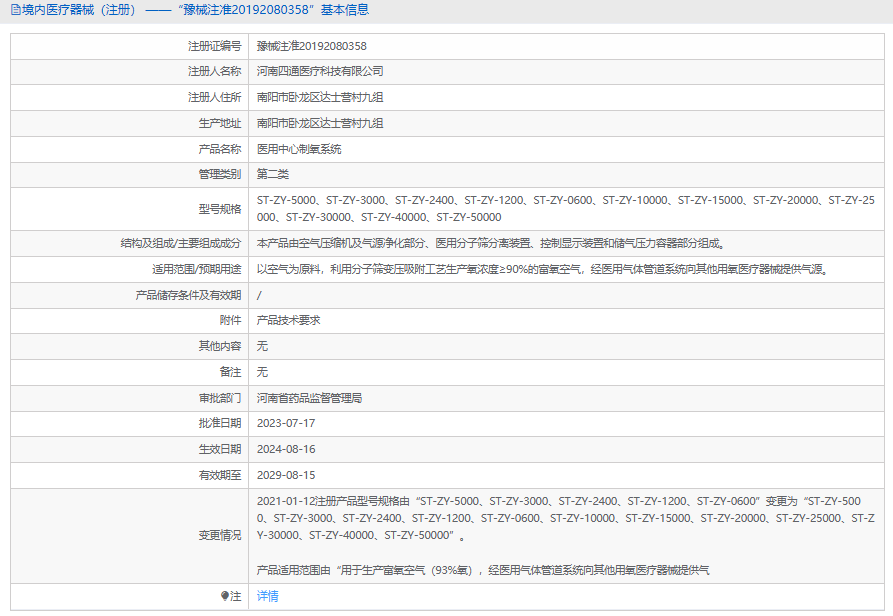Click the 型号规格 model list text
The image size is (893, 616).
pos(566,208)
